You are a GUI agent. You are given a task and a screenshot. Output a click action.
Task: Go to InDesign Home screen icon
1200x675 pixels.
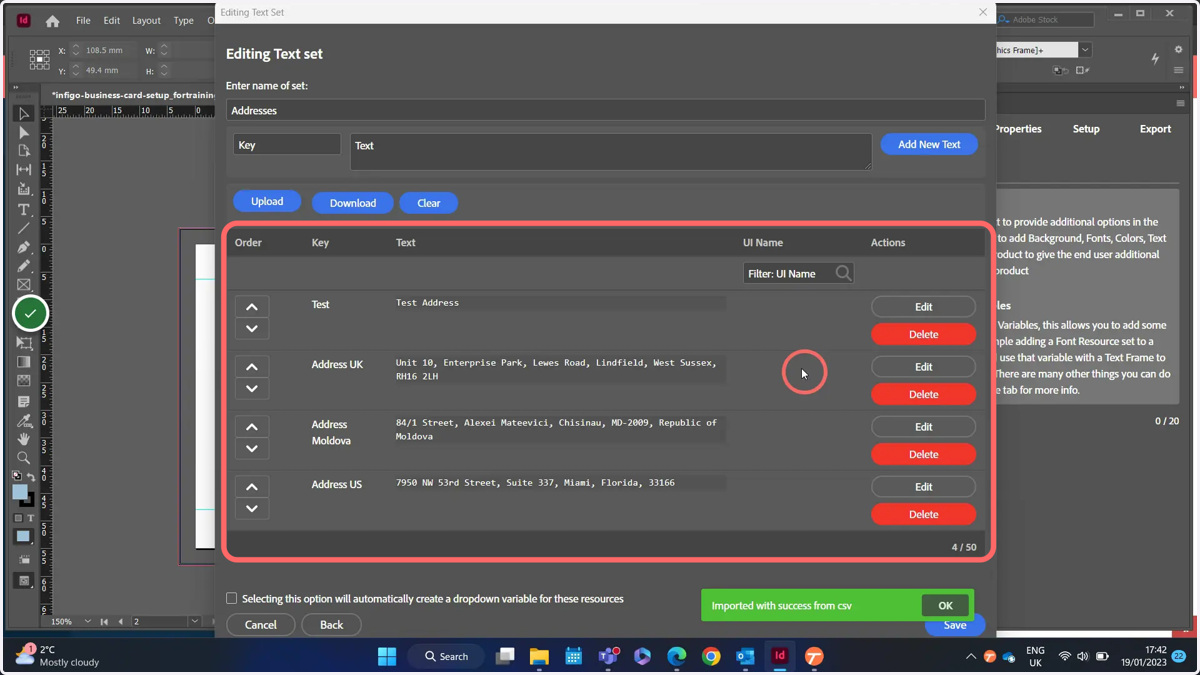pyautogui.click(x=52, y=20)
